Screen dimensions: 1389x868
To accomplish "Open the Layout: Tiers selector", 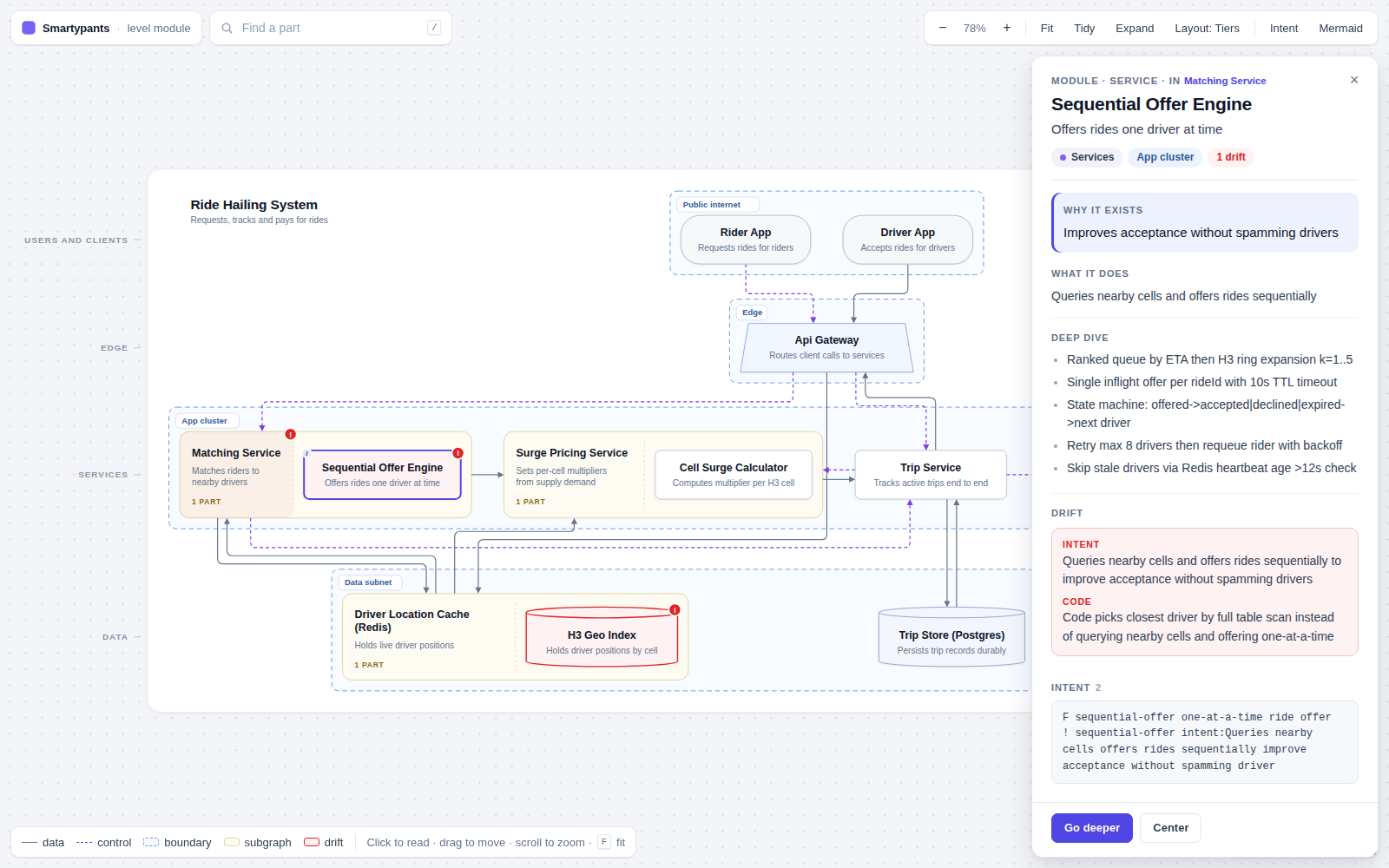I will [1207, 28].
